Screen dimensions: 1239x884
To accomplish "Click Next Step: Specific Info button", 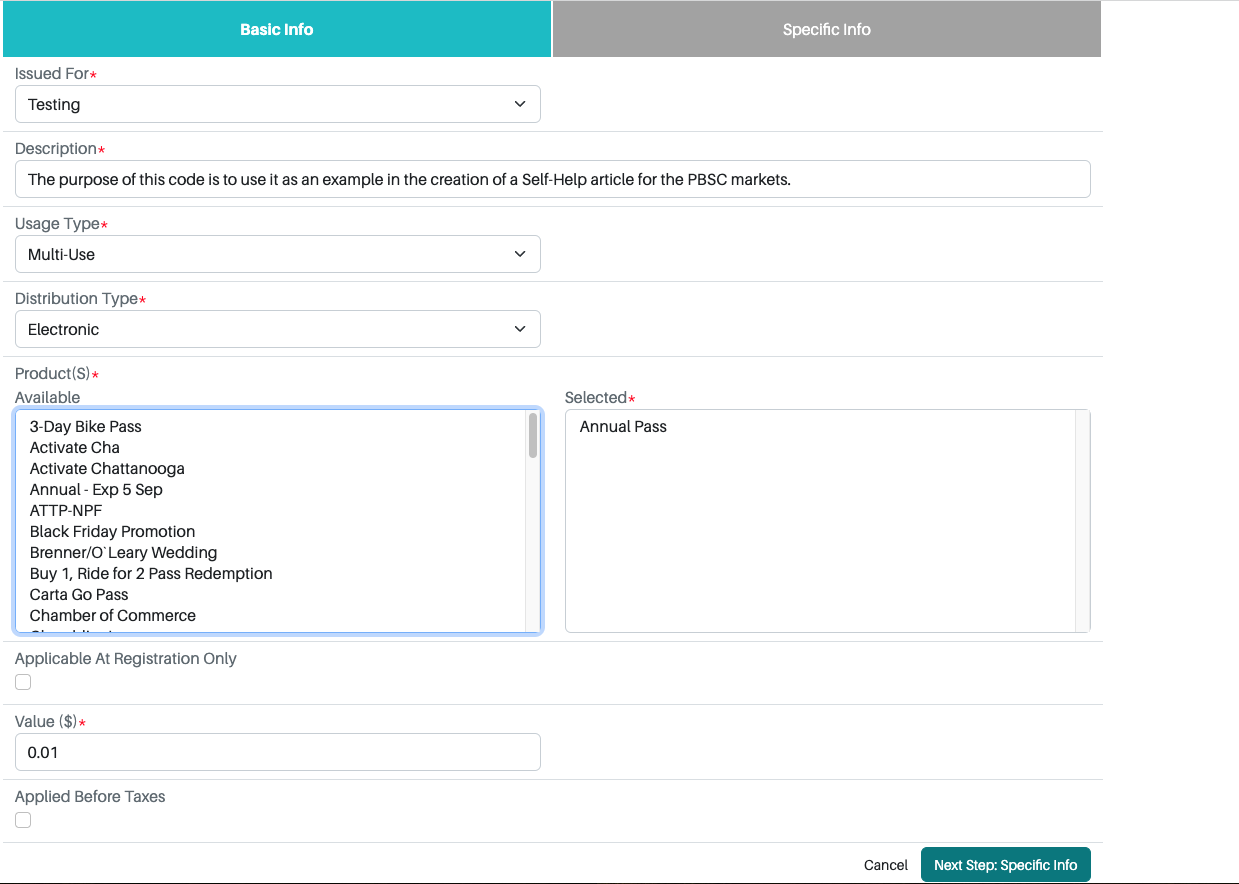I will point(1006,865).
